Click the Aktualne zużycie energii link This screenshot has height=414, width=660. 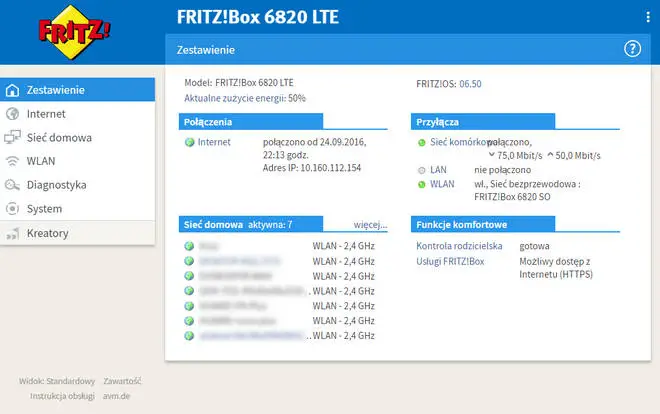[244, 99]
